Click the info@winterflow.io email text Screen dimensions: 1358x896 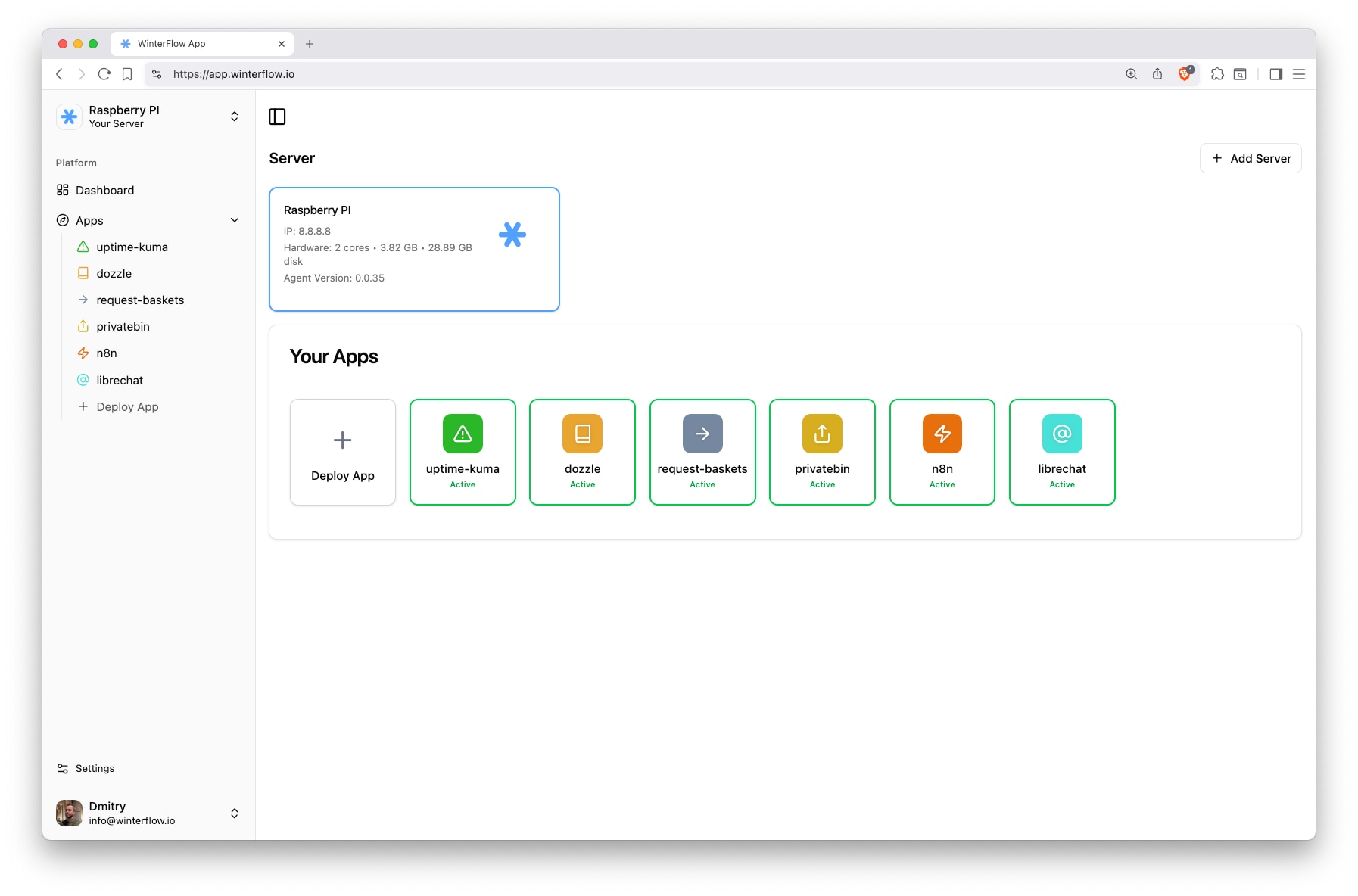132,820
